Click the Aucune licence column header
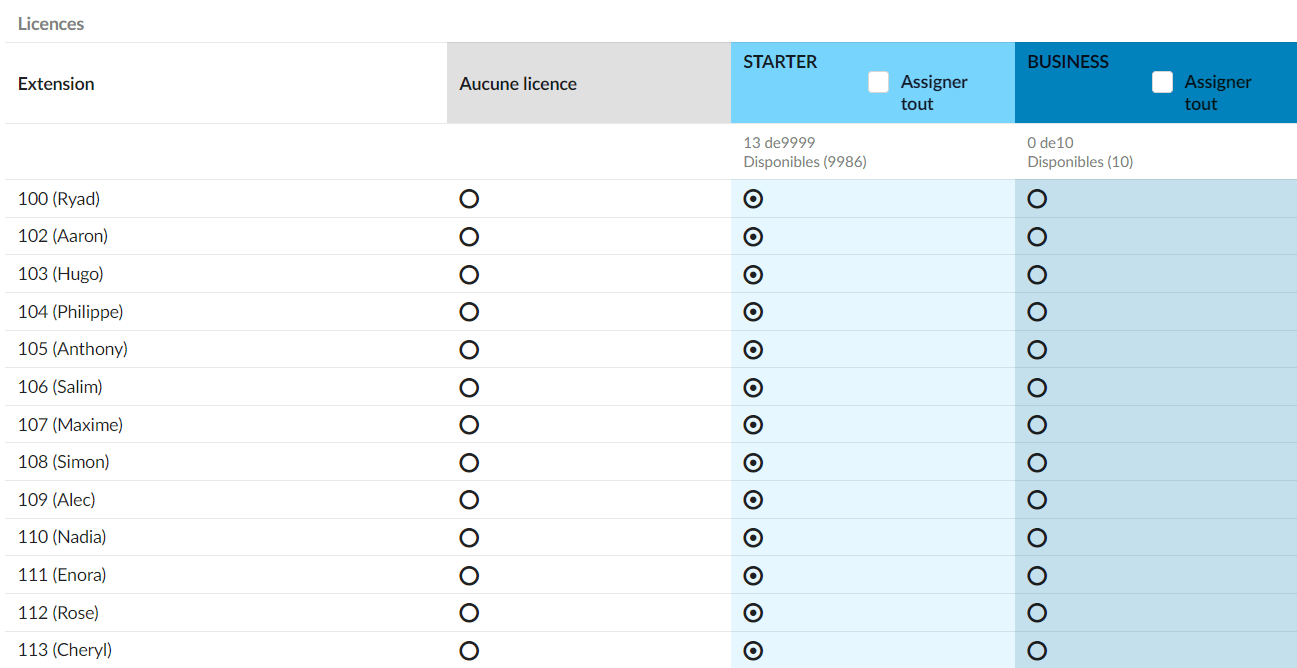This screenshot has height=668, width=1297. pyautogui.click(x=518, y=84)
